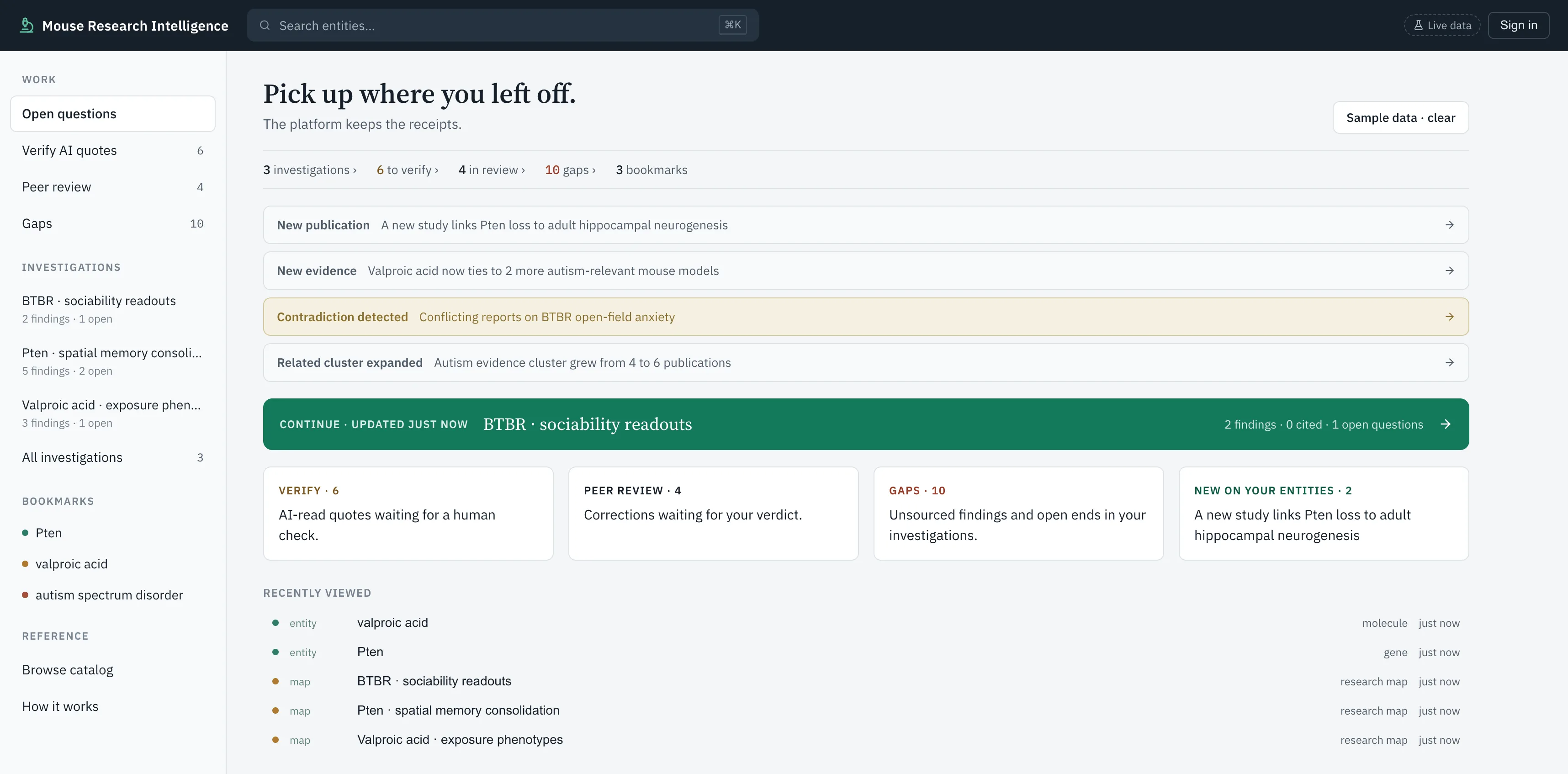
Task: Open Gaps in sidebar
Action: click(x=112, y=223)
